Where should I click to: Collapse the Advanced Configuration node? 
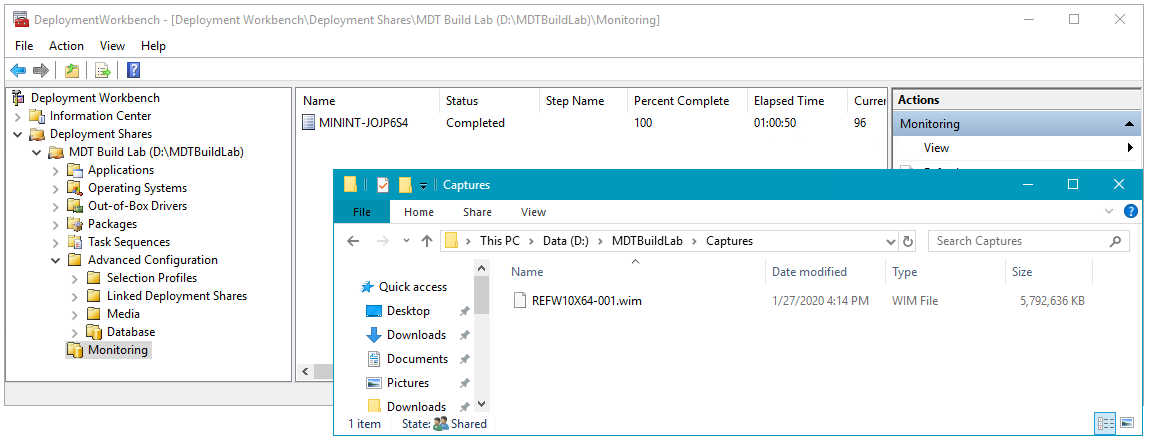click(56, 260)
